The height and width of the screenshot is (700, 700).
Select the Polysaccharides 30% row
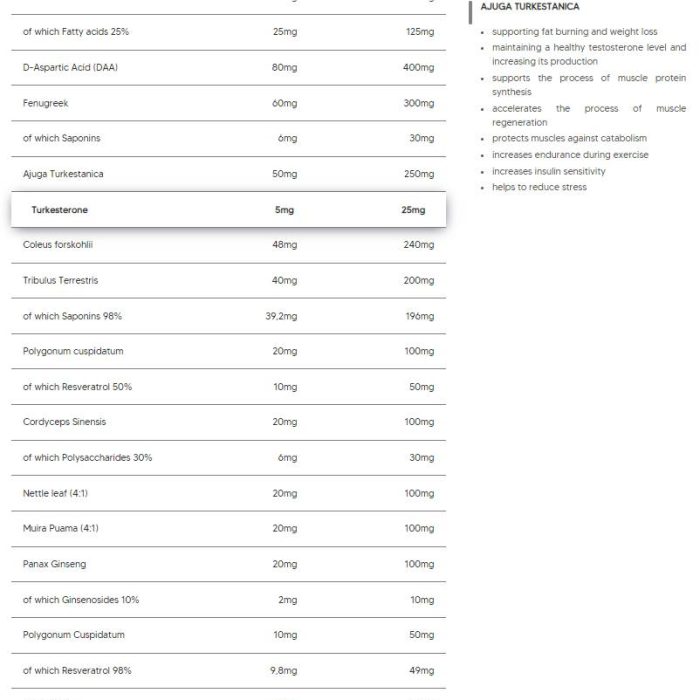coord(228,458)
